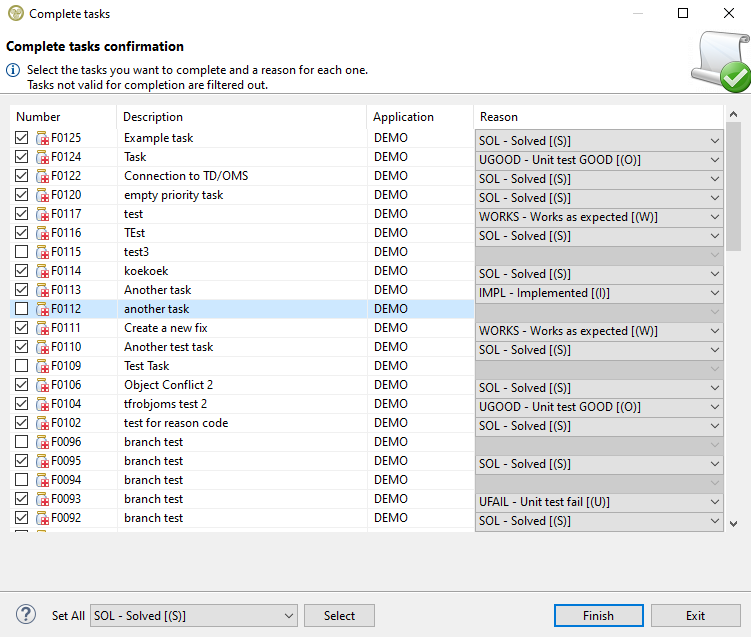Click the task icon for F0104
The width and height of the screenshot is (751, 637).
43,404
